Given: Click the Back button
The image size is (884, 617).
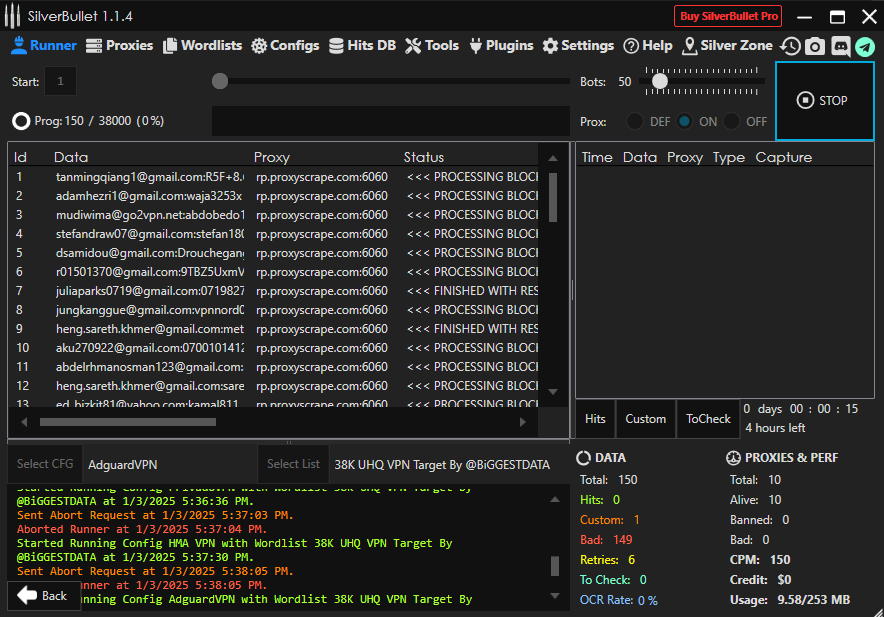Looking at the screenshot, I should (x=43, y=595).
